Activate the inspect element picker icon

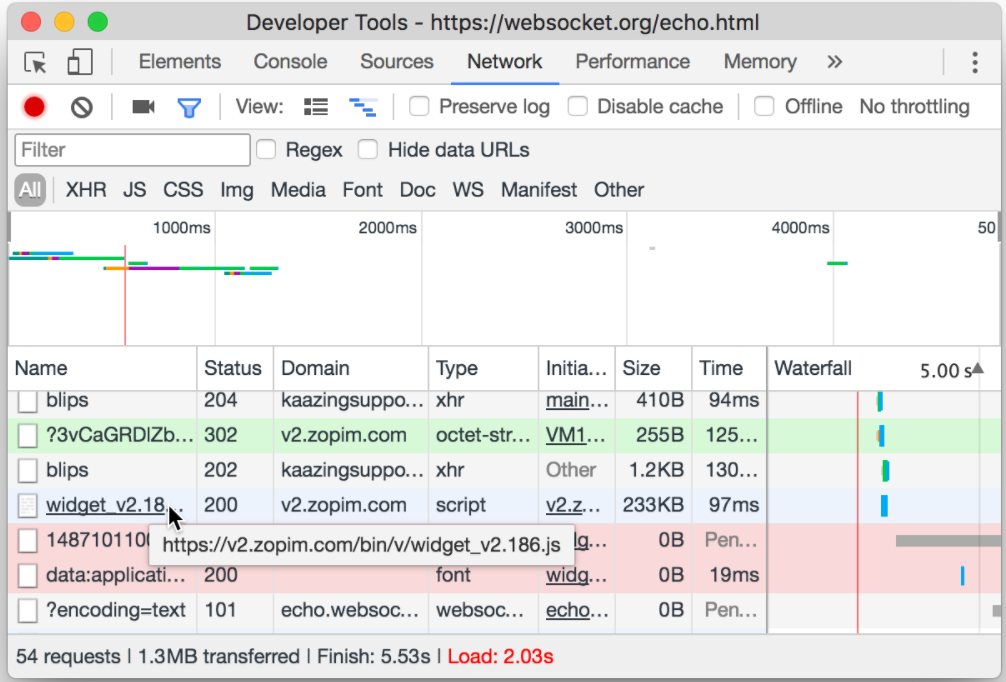pyautogui.click(x=35, y=62)
